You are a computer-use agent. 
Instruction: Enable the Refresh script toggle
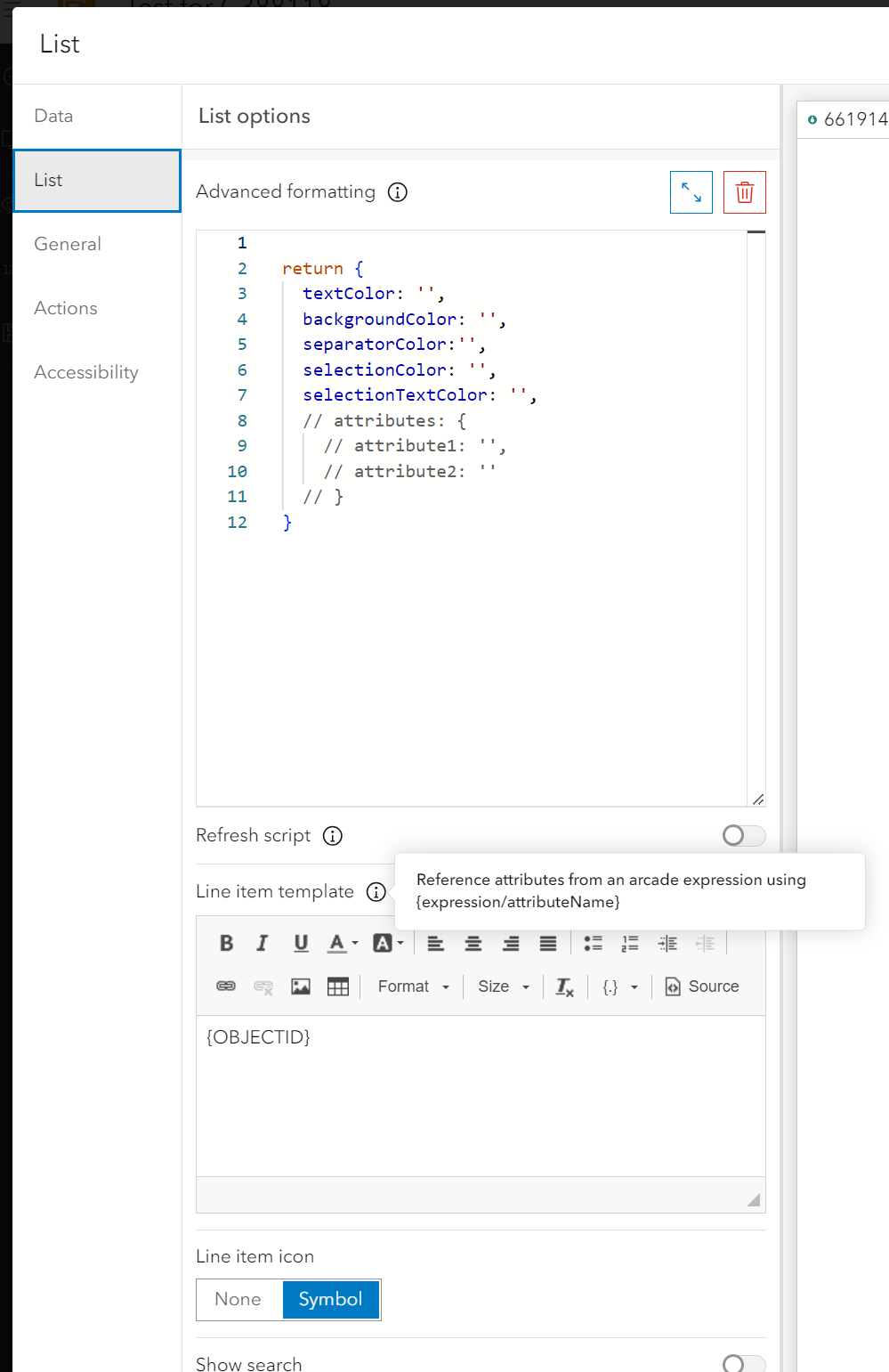743,835
